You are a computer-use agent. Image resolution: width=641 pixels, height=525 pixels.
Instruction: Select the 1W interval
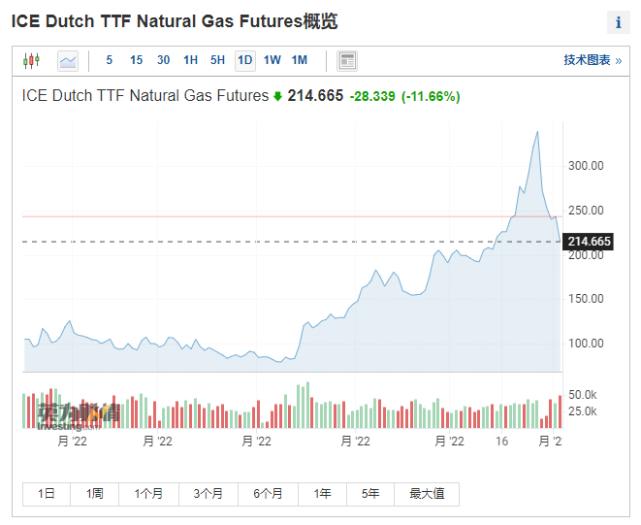click(272, 60)
